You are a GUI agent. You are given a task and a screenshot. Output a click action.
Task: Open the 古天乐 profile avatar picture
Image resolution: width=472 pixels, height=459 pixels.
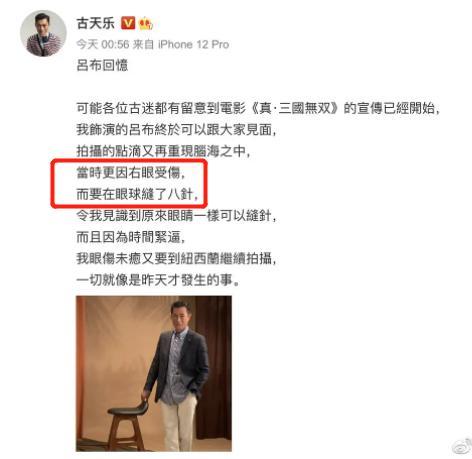(x=43, y=33)
